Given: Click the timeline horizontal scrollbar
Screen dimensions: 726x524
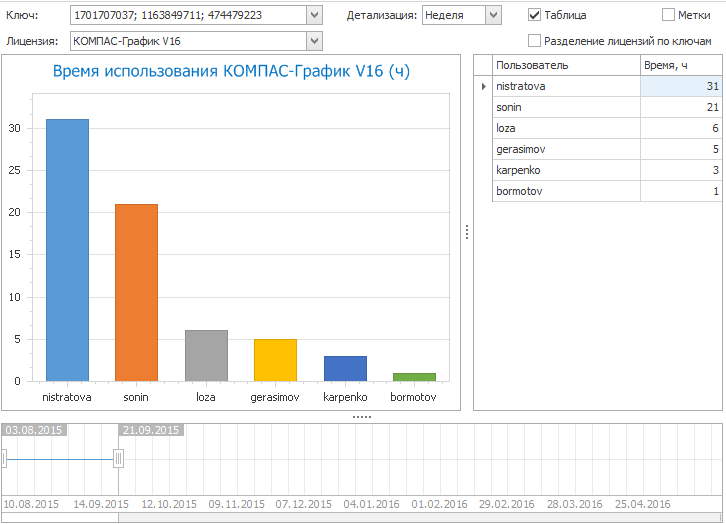Looking at the screenshot, I should pos(400,517).
